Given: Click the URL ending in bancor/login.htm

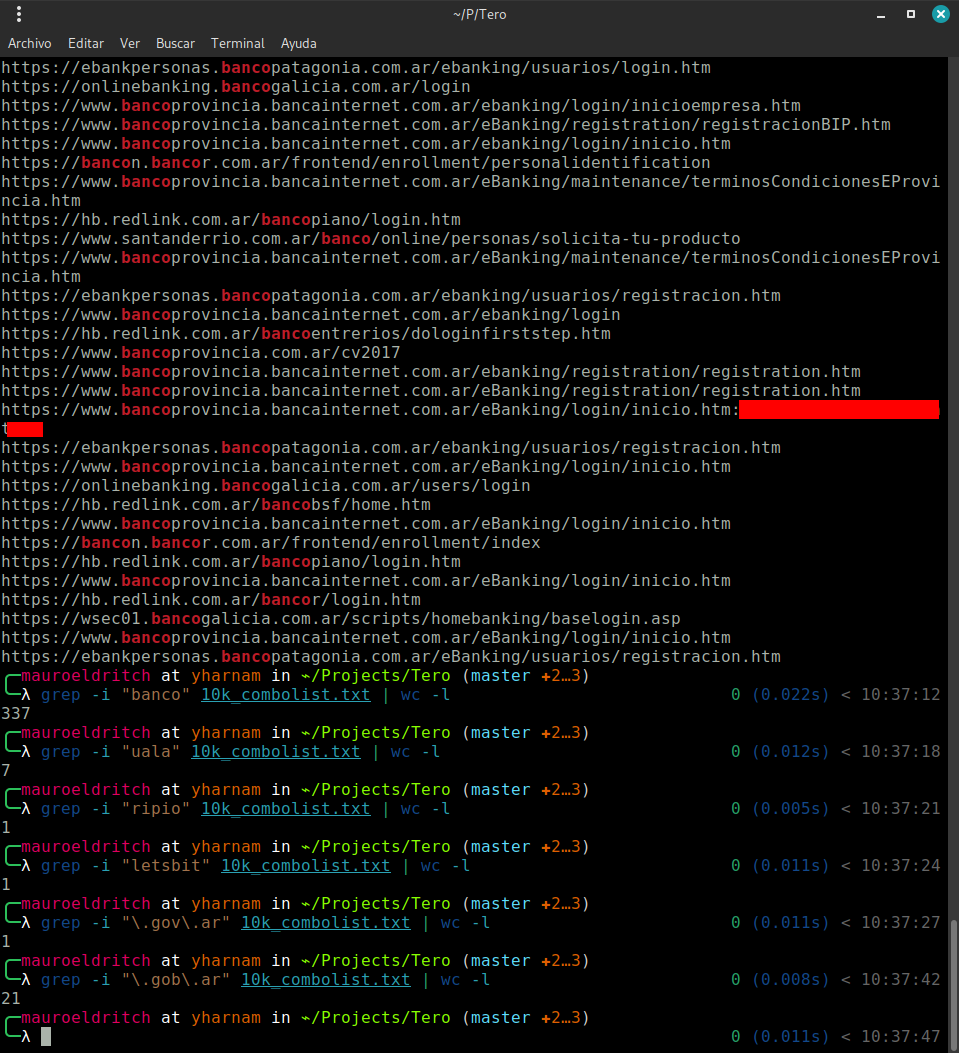Looking at the screenshot, I should point(211,599).
